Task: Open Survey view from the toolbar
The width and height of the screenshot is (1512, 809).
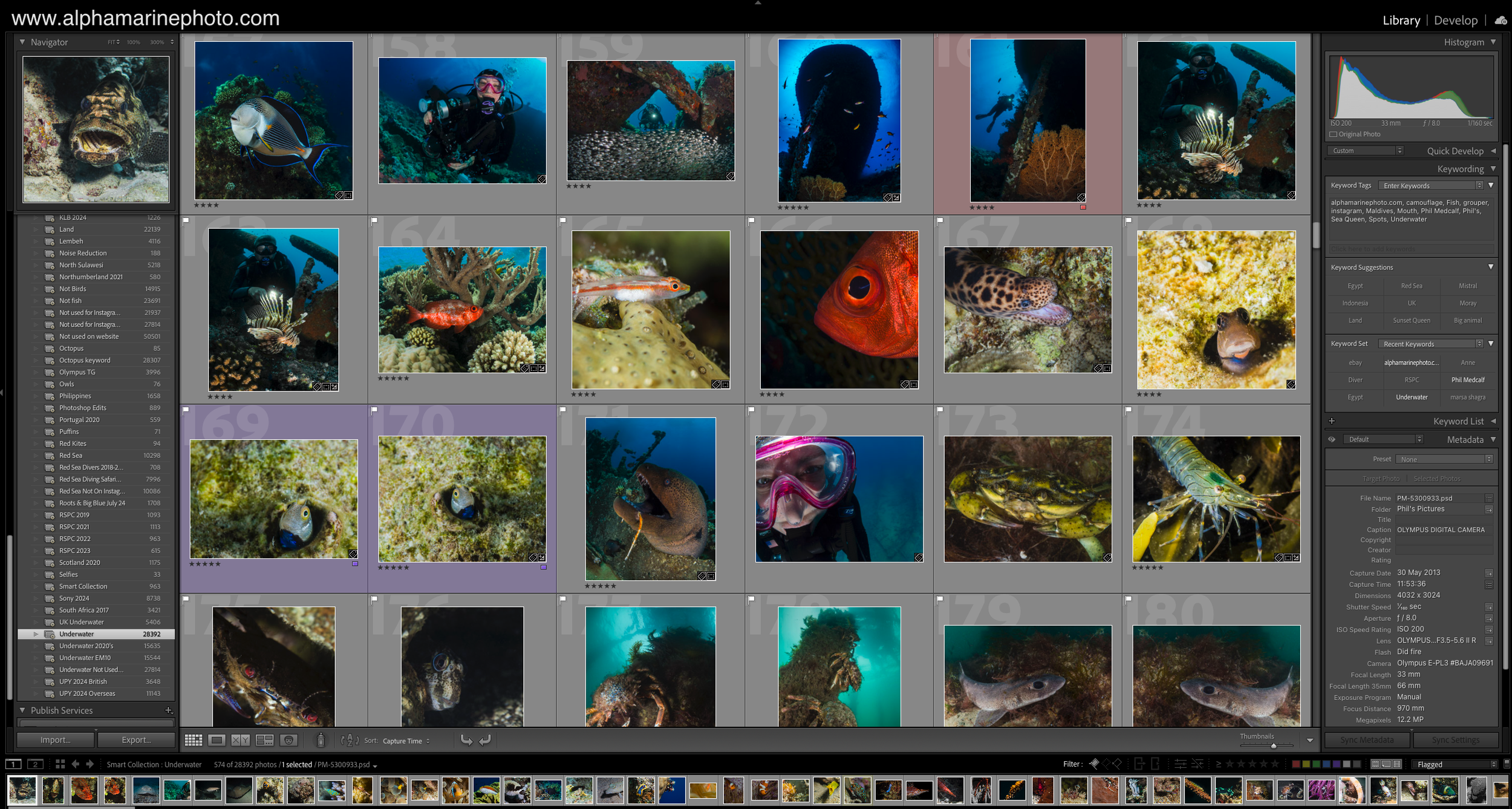Action: coord(264,740)
